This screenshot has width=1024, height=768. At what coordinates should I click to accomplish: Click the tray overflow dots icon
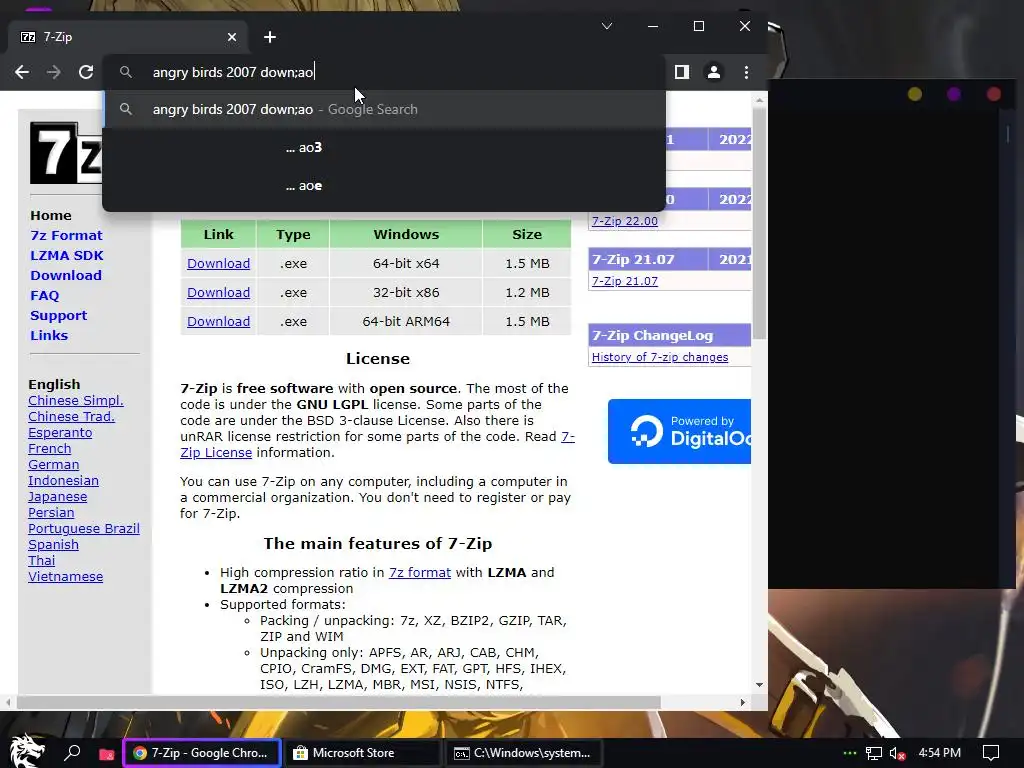[850, 754]
